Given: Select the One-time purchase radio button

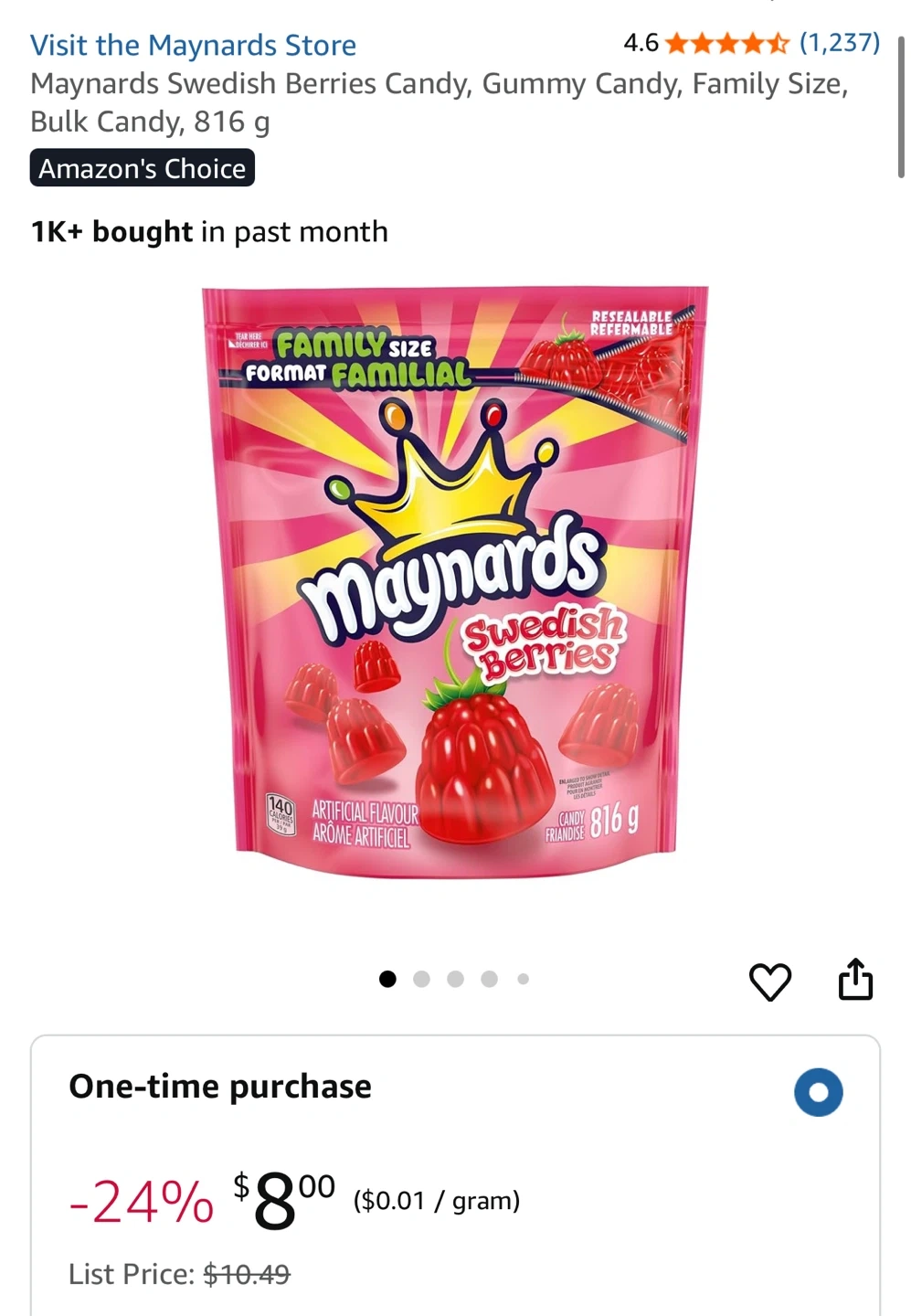Looking at the screenshot, I should (818, 1092).
